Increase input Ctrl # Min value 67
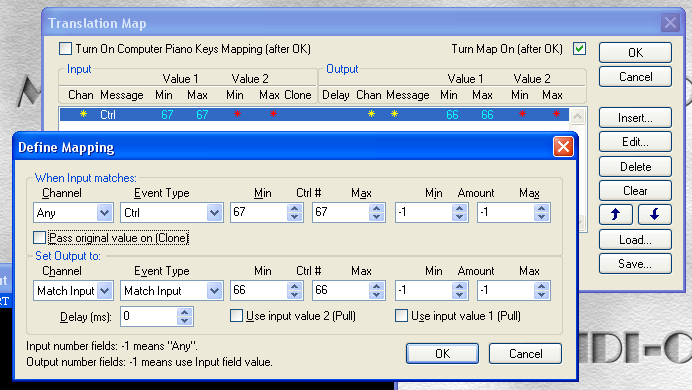692x390 pixels. coord(294,208)
